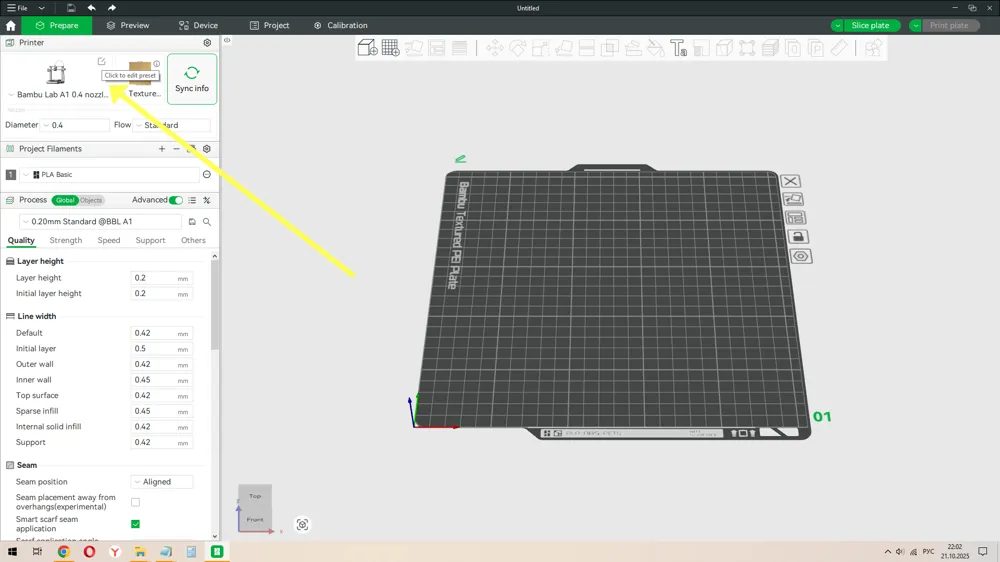Click the Slice plate button
The width and height of the screenshot is (1000, 562).
coord(870,26)
